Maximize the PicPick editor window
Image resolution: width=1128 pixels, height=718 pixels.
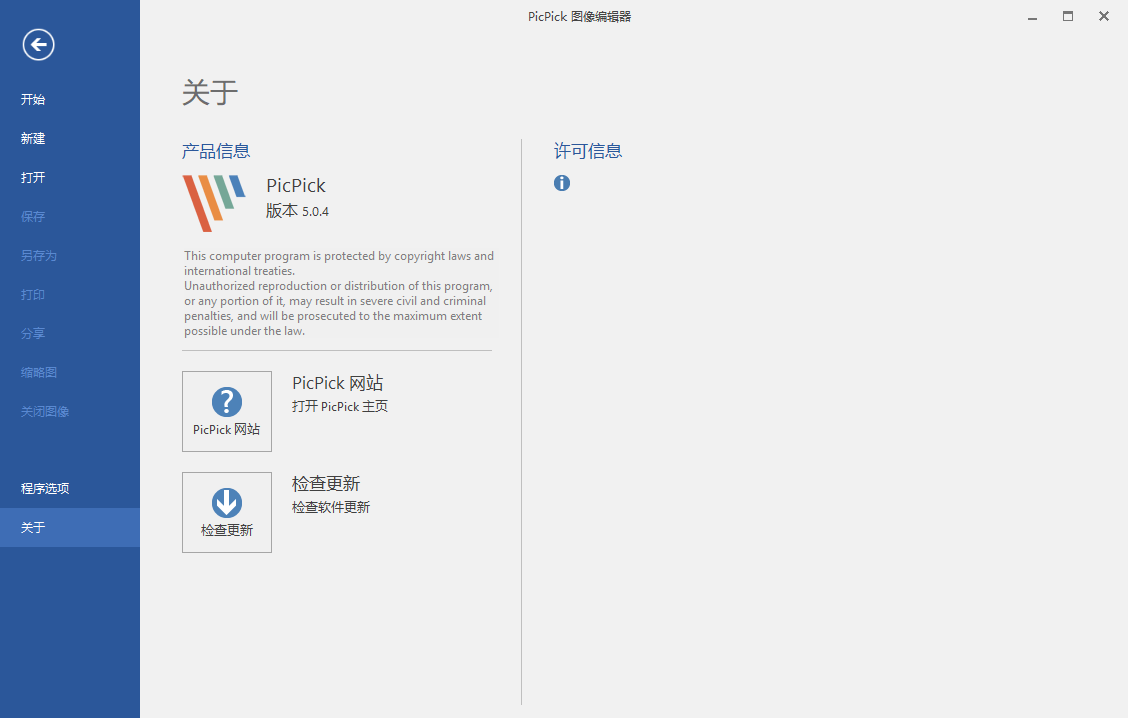1068,16
